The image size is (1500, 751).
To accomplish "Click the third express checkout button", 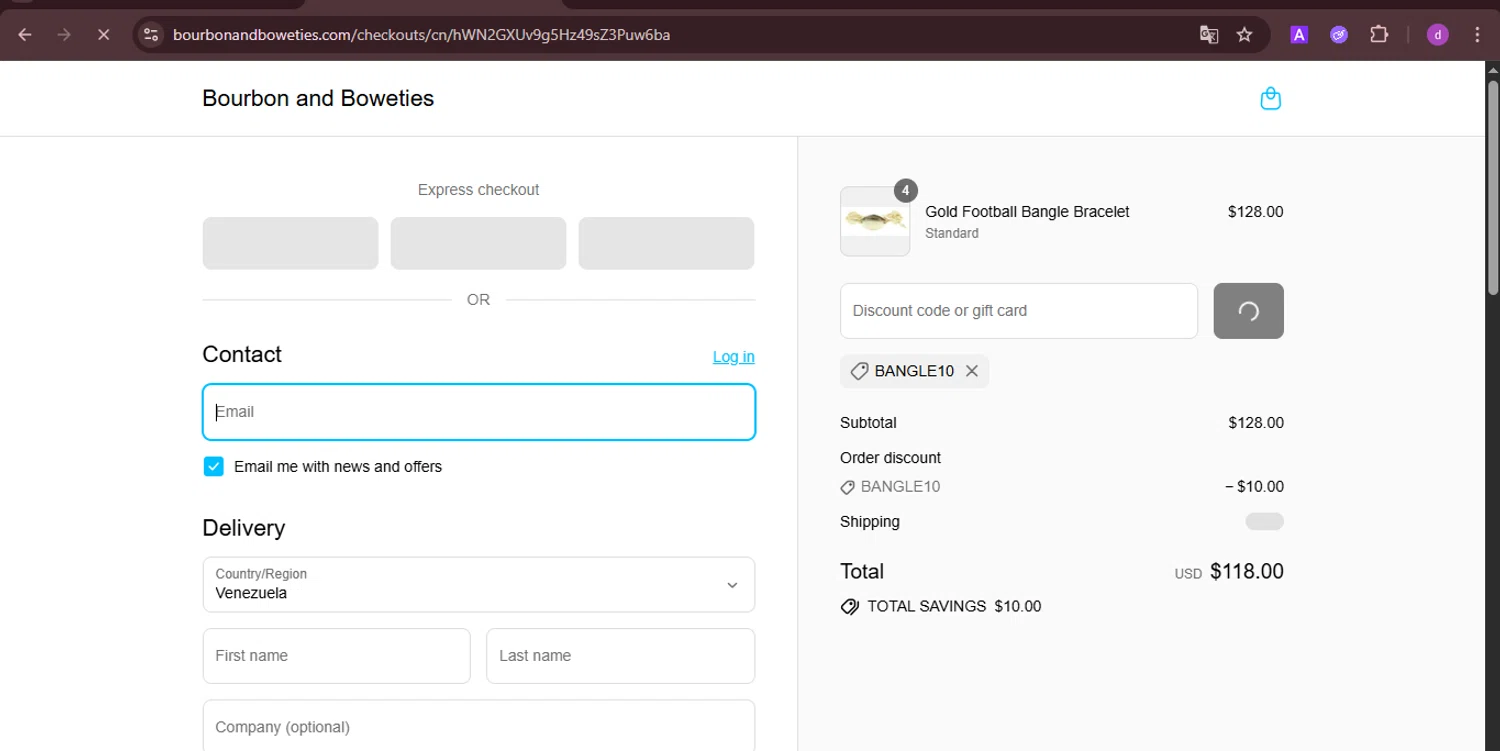I will [x=666, y=243].
